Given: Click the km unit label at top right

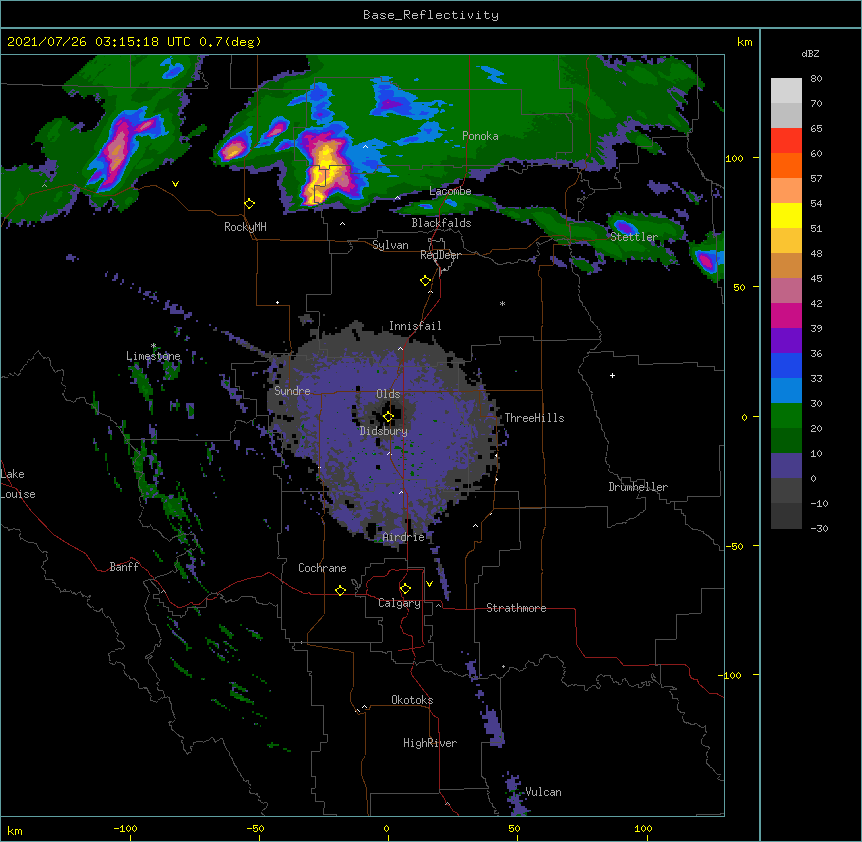Looking at the screenshot, I should pos(744,42).
